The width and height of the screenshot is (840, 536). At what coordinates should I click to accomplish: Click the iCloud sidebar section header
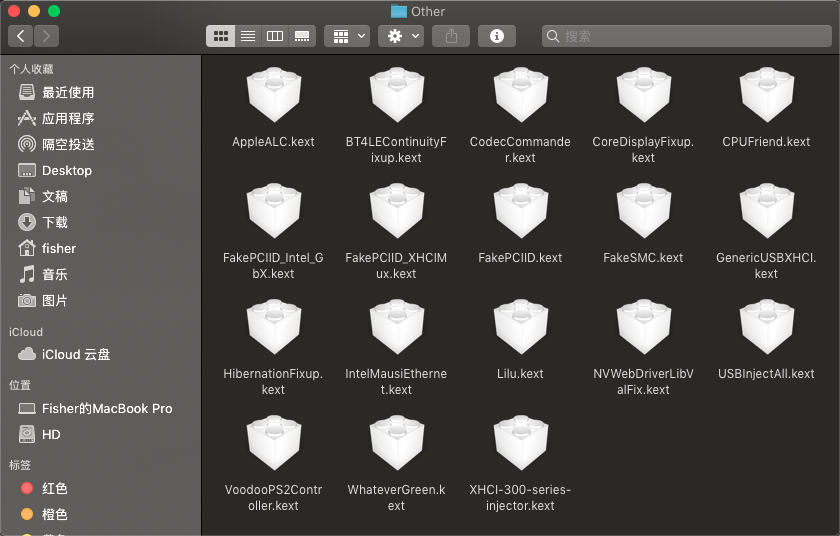point(26,332)
